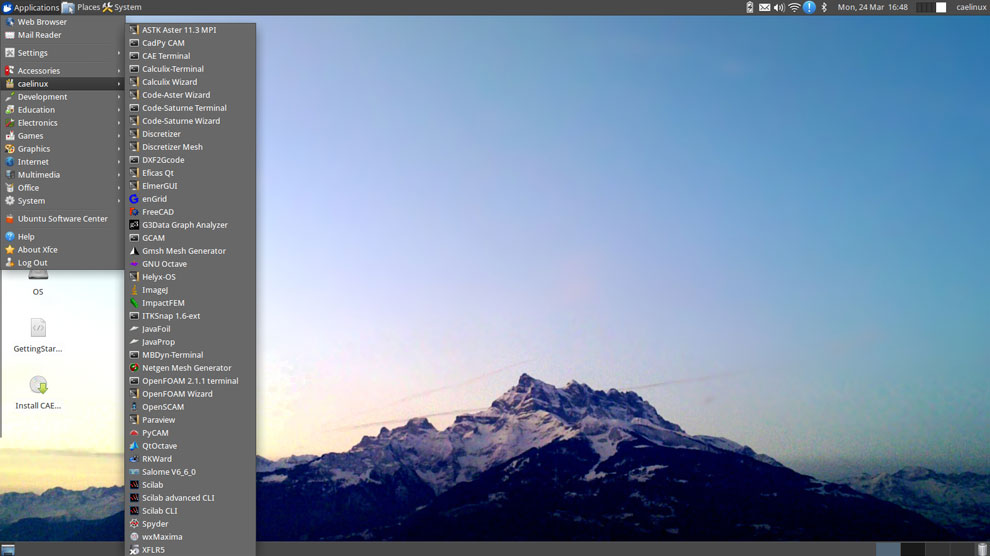Launch Mail Reader from the menu
This screenshot has width=990, height=556.
click(x=62, y=35)
